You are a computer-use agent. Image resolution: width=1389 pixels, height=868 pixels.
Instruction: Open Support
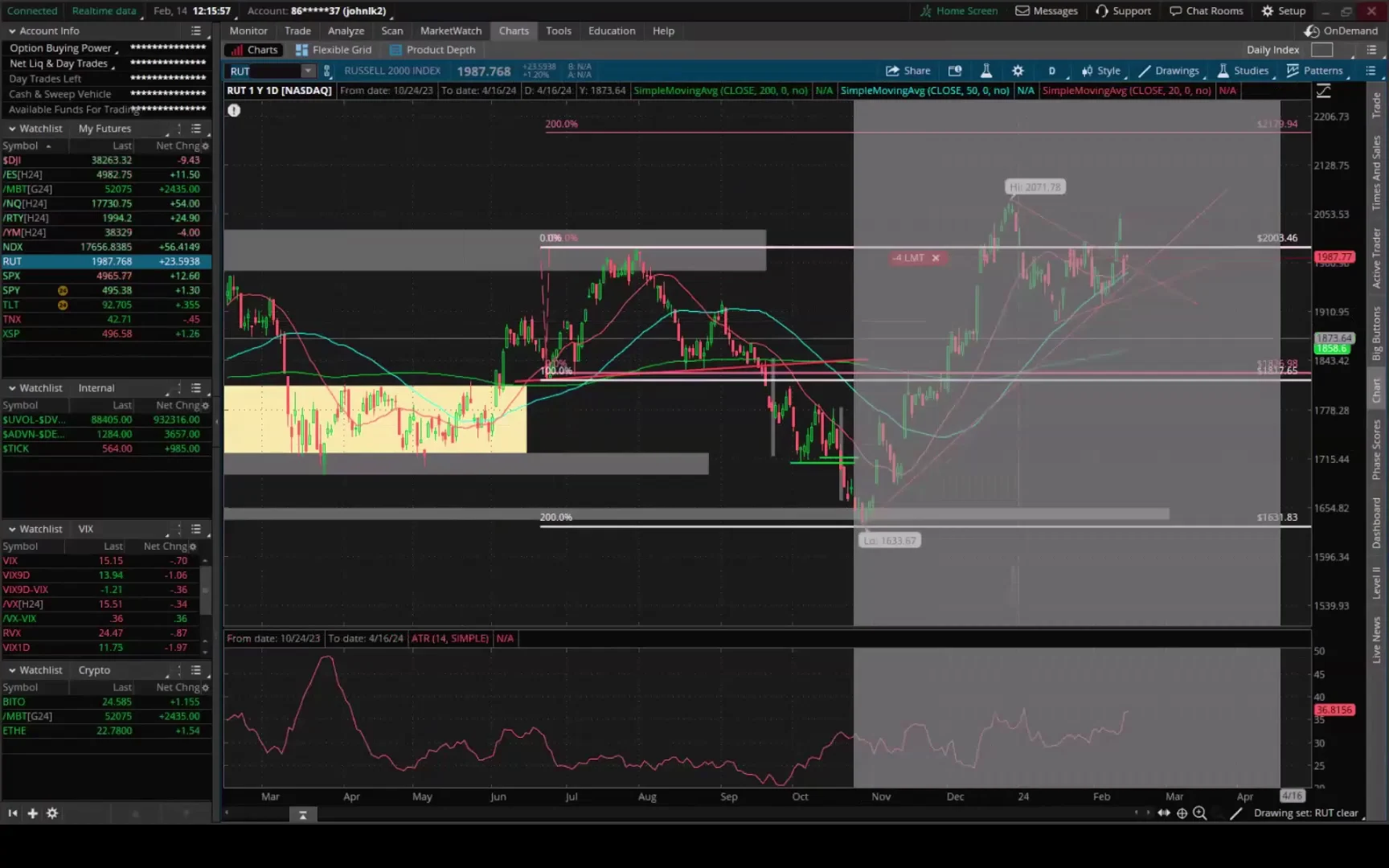(1124, 11)
